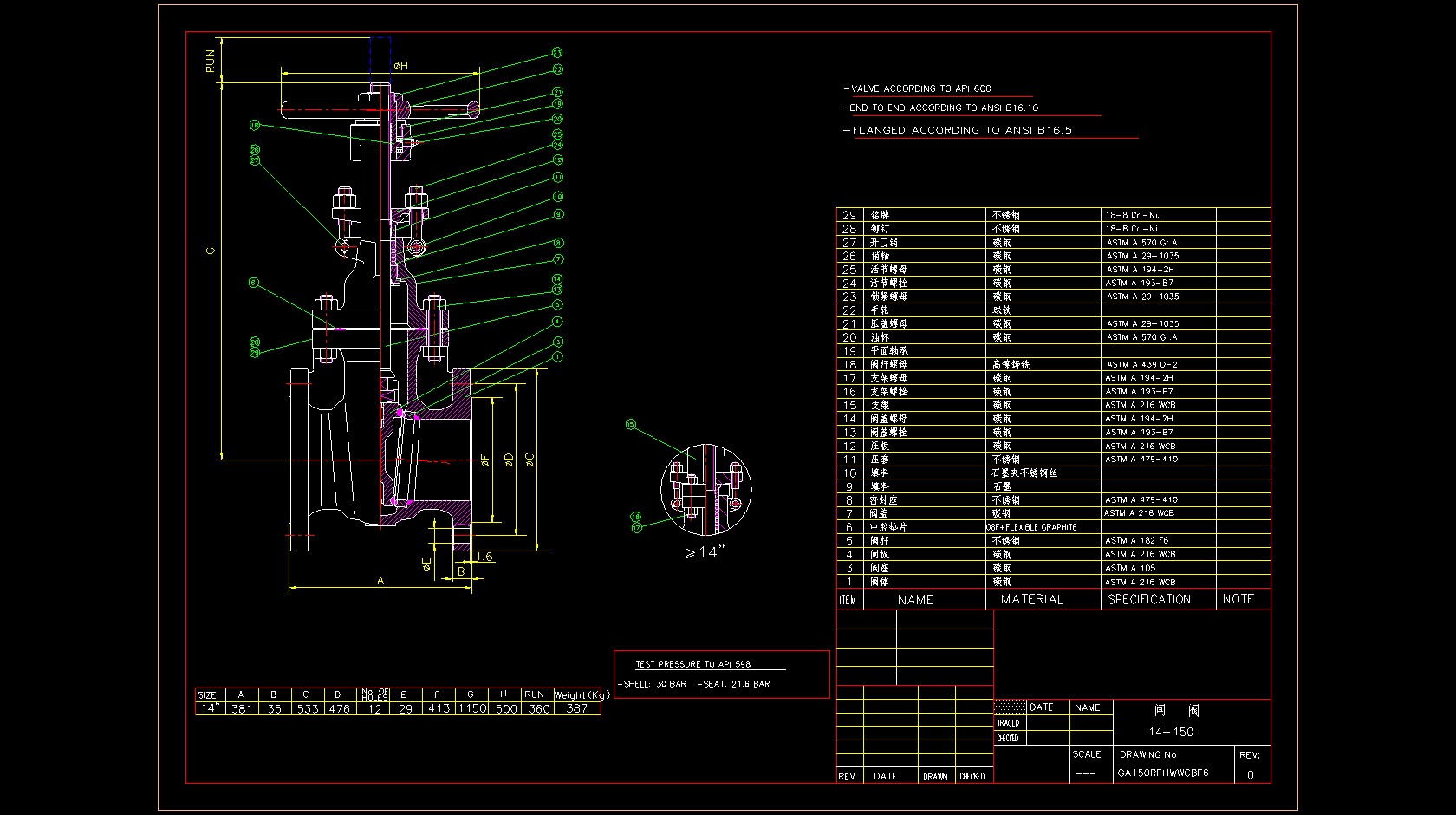
Task: Select the SPECIFICATION column header
Action: [x=1149, y=599]
